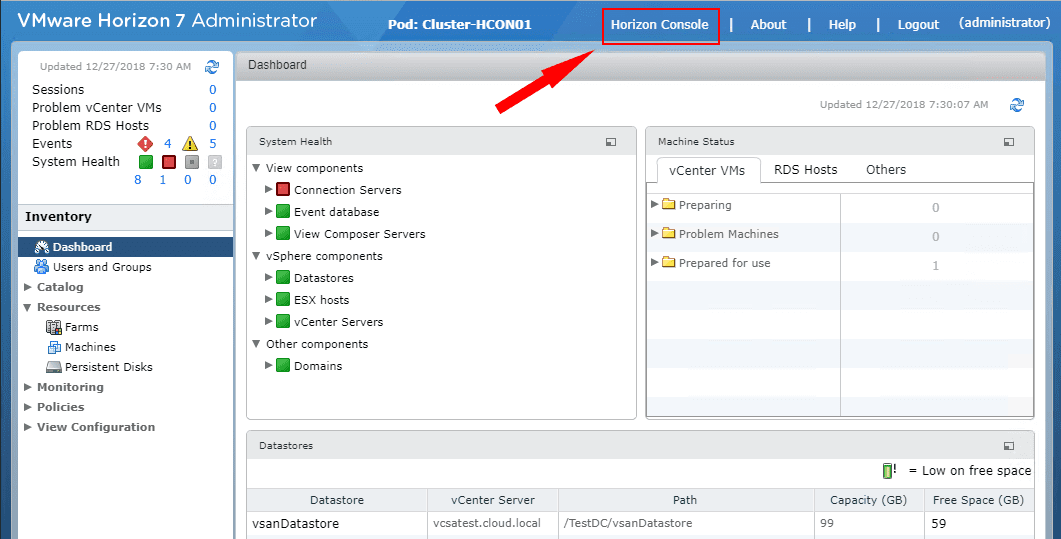Image resolution: width=1061 pixels, height=539 pixels.
Task: Expand the View Configuration section
Action: click(28, 427)
